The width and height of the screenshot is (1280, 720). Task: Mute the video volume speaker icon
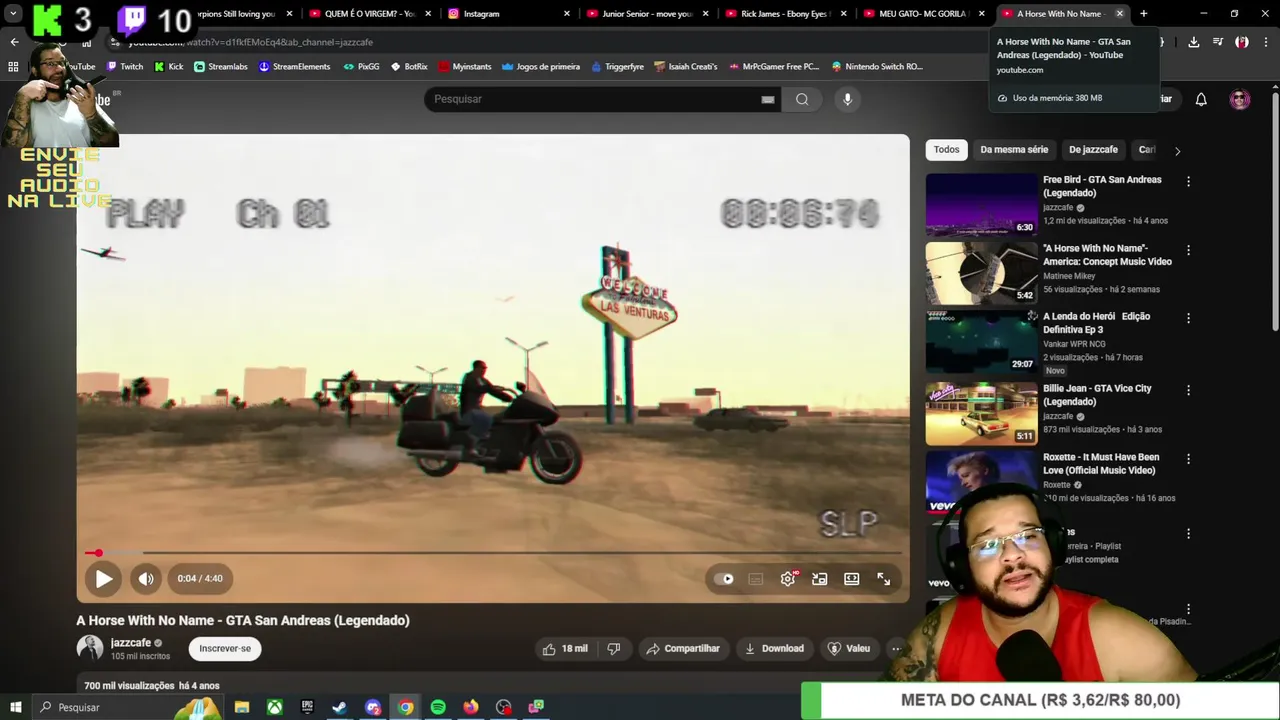click(146, 578)
